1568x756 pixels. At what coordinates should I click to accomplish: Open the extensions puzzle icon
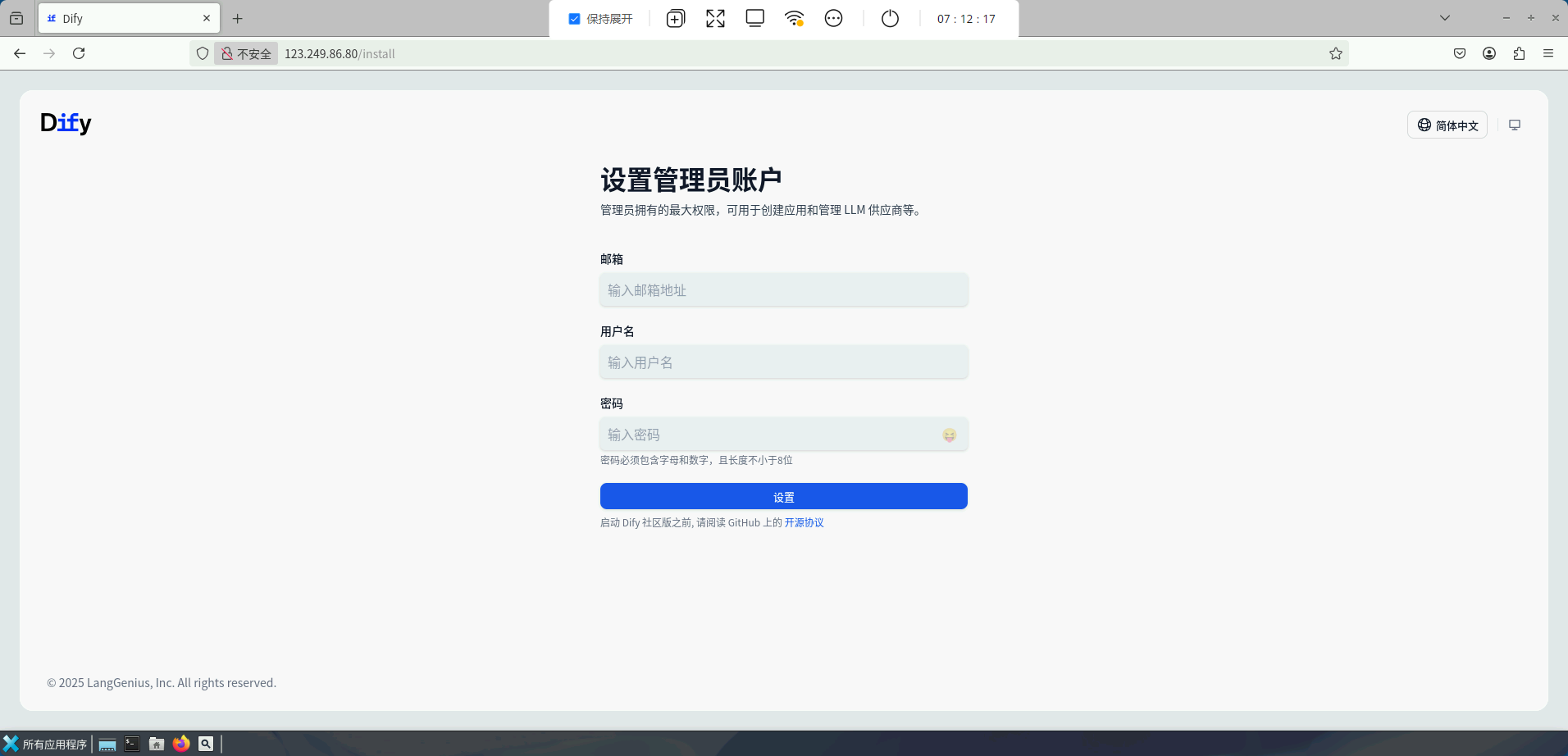pyautogui.click(x=1519, y=53)
